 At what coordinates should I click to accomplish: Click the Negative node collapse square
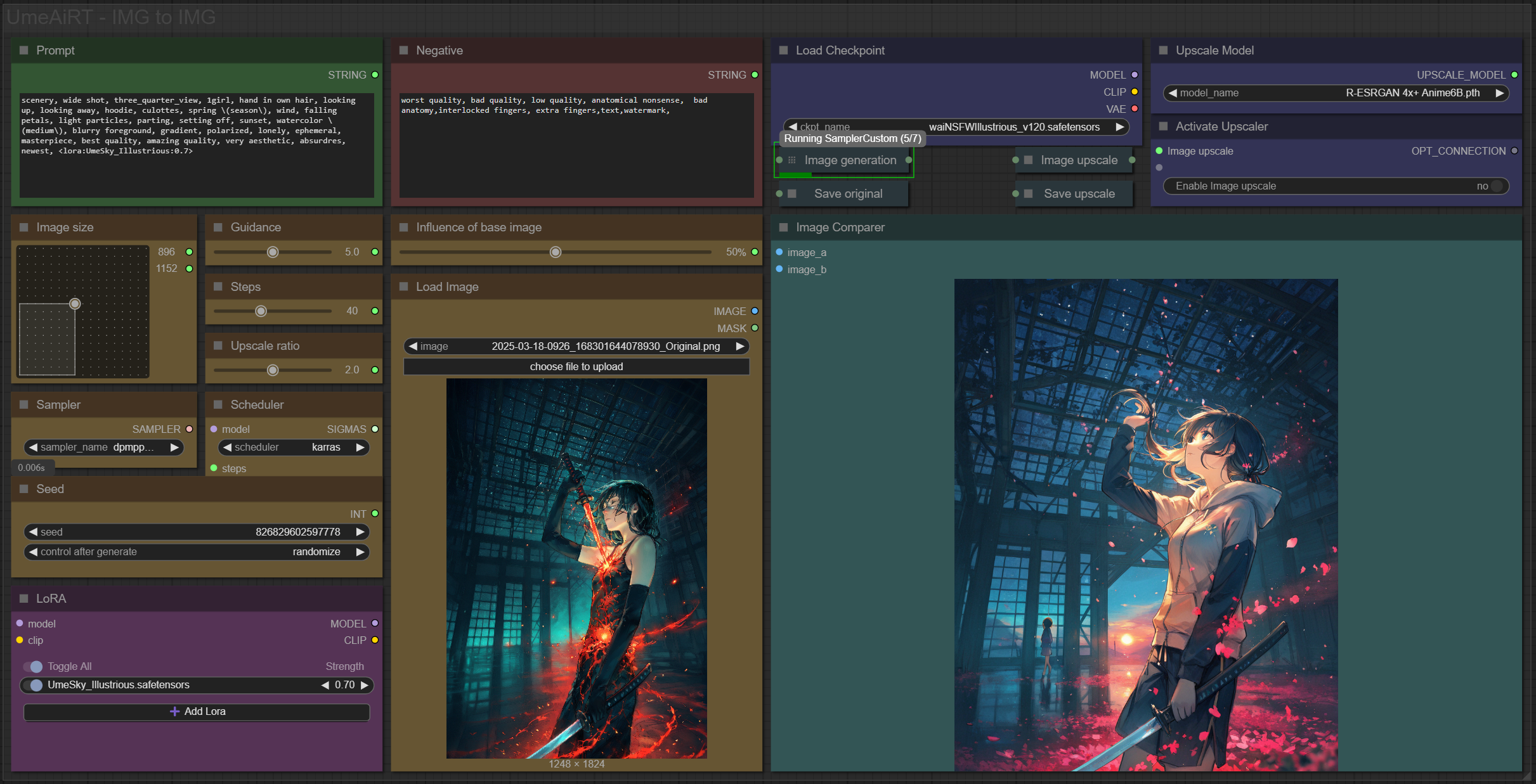[403, 50]
